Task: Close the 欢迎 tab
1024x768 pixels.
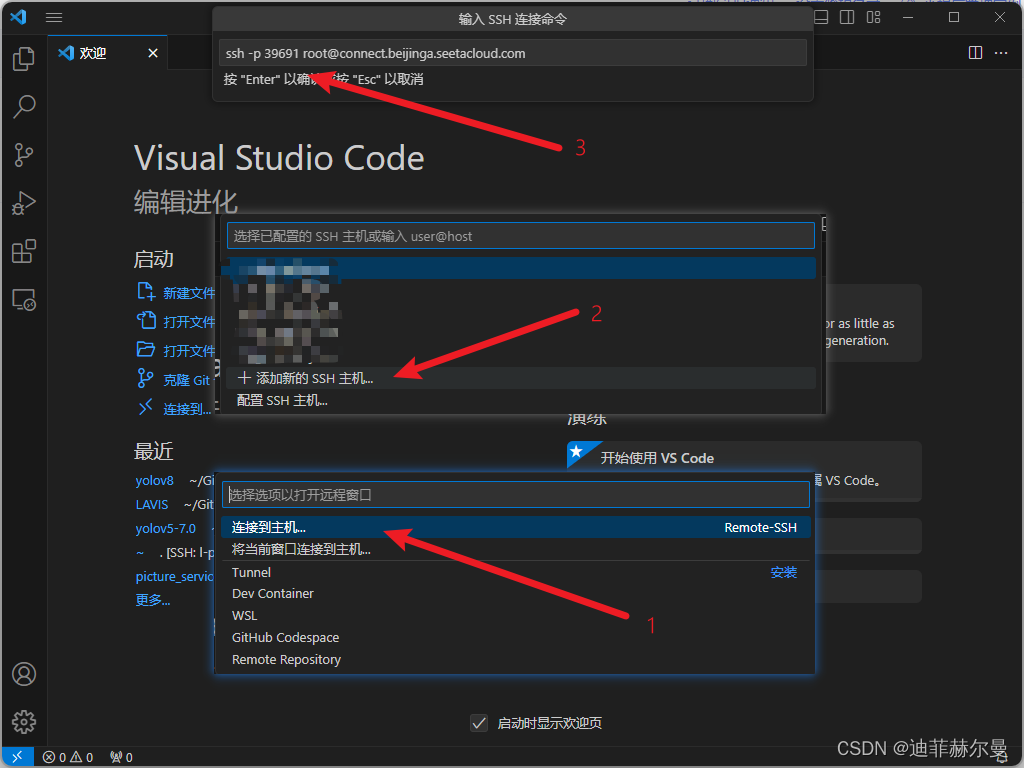Action: click(153, 53)
